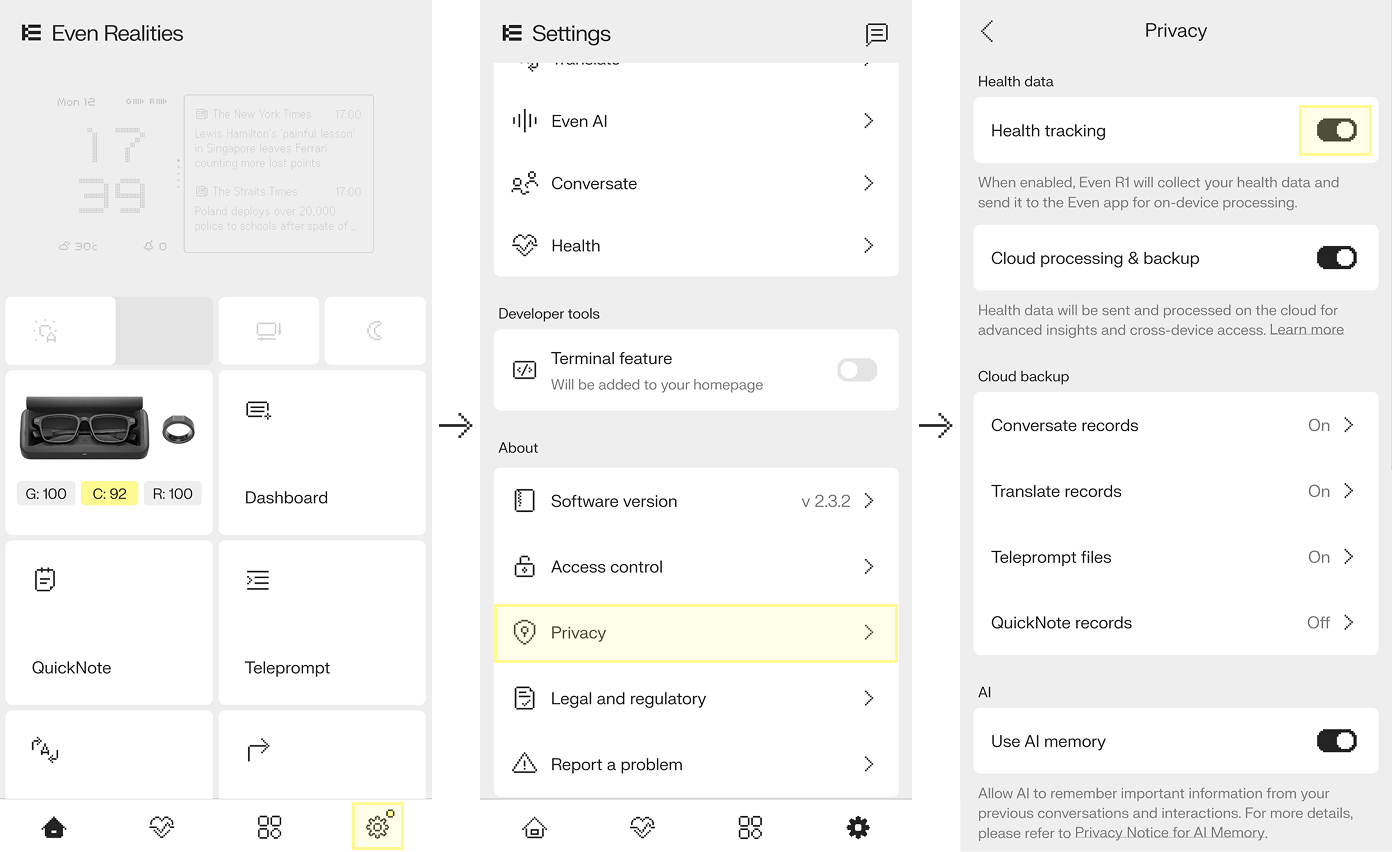Click the Conversate people icon
The height and width of the screenshot is (852, 1392).
(x=524, y=183)
